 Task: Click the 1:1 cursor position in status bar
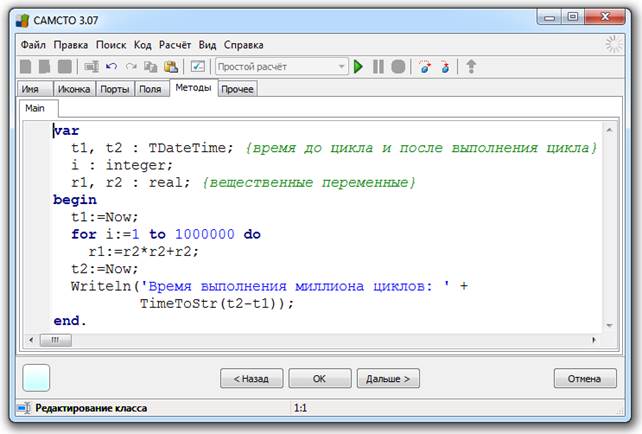(300, 408)
